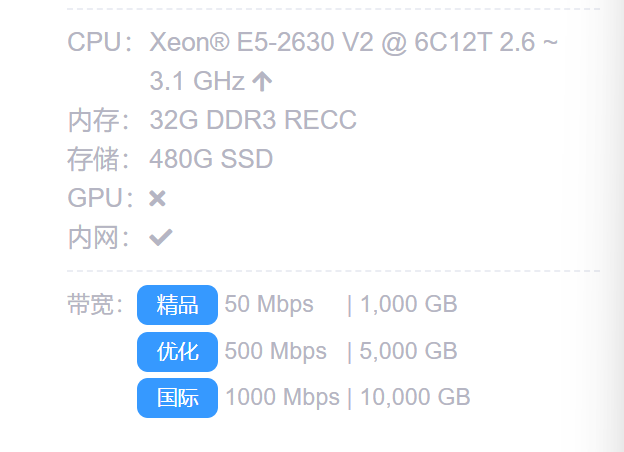This screenshot has height=452, width=624.
Task: Select the 精品 bandwidth badge
Action: click(177, 305)
